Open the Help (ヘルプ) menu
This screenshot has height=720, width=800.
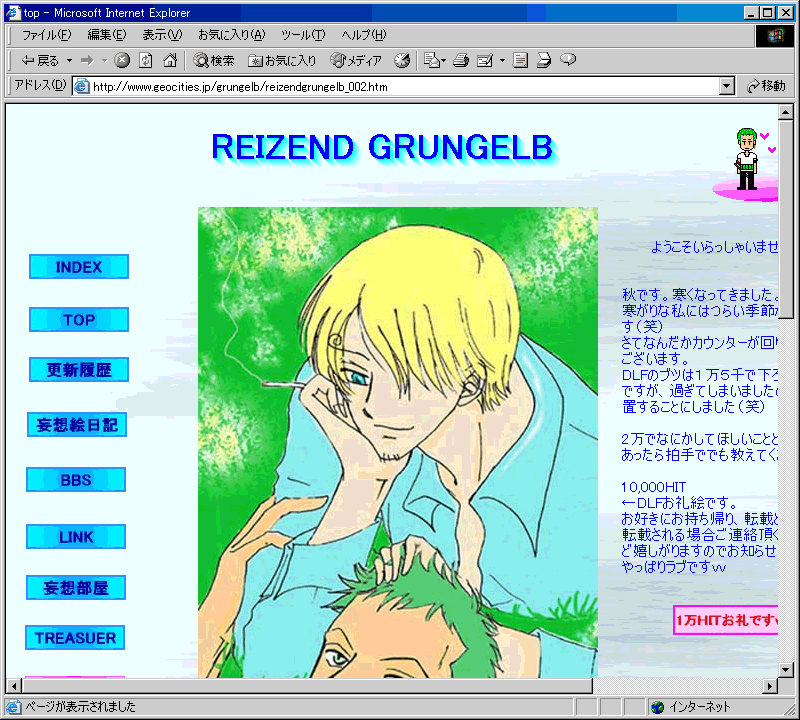click(364, 35)
